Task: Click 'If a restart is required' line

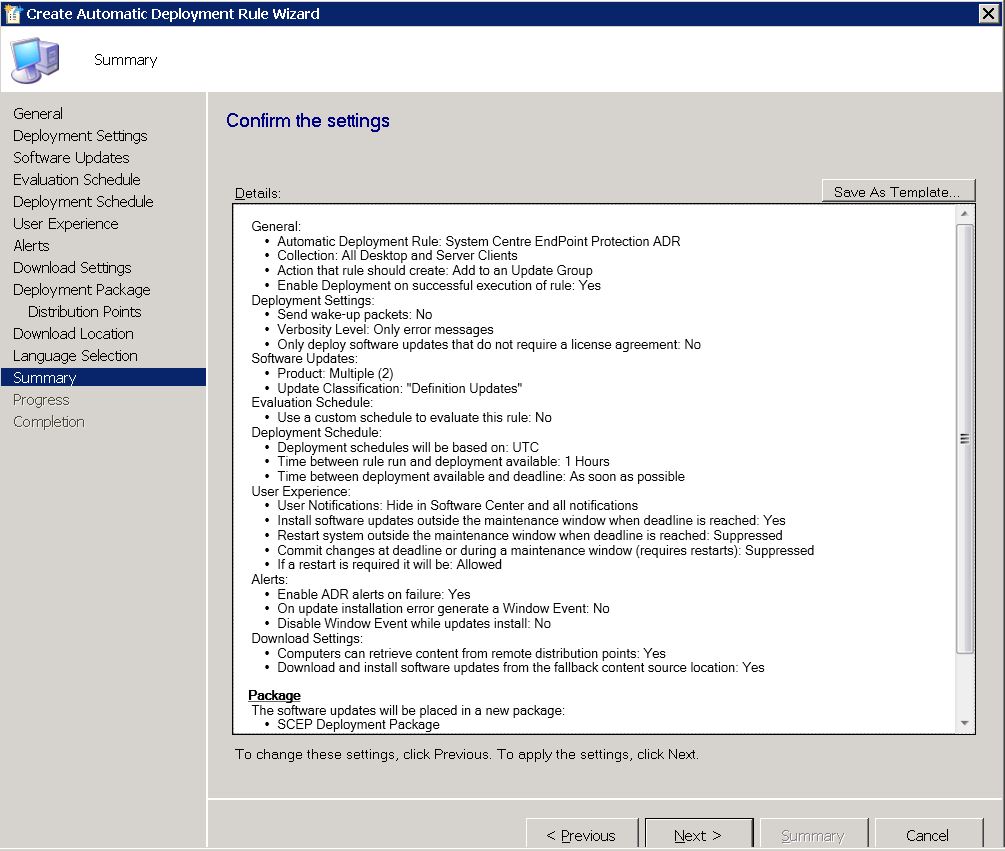Action: coord(389,565)
